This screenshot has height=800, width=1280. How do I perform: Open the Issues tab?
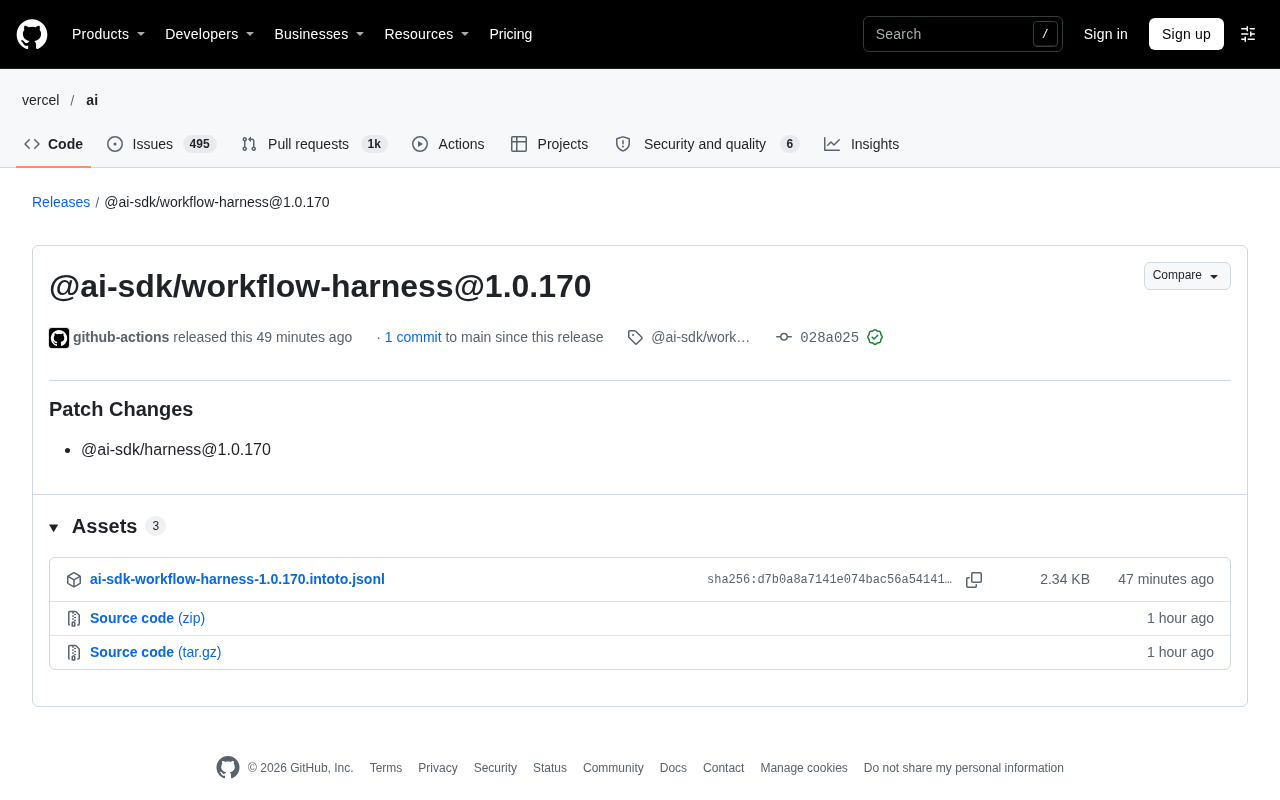tap(162, 144)
